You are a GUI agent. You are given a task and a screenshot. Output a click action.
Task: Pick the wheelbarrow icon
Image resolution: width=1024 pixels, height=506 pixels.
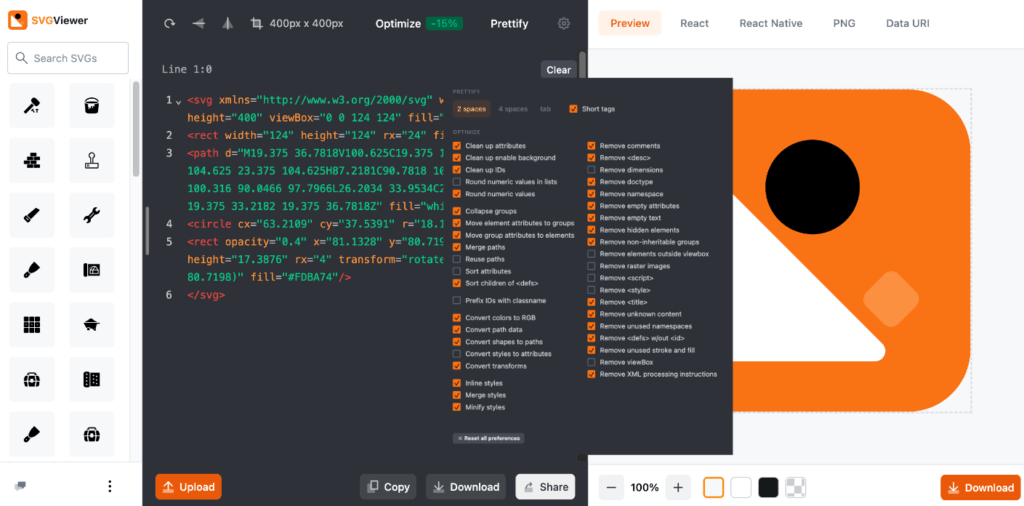click(x=91, y=324)
